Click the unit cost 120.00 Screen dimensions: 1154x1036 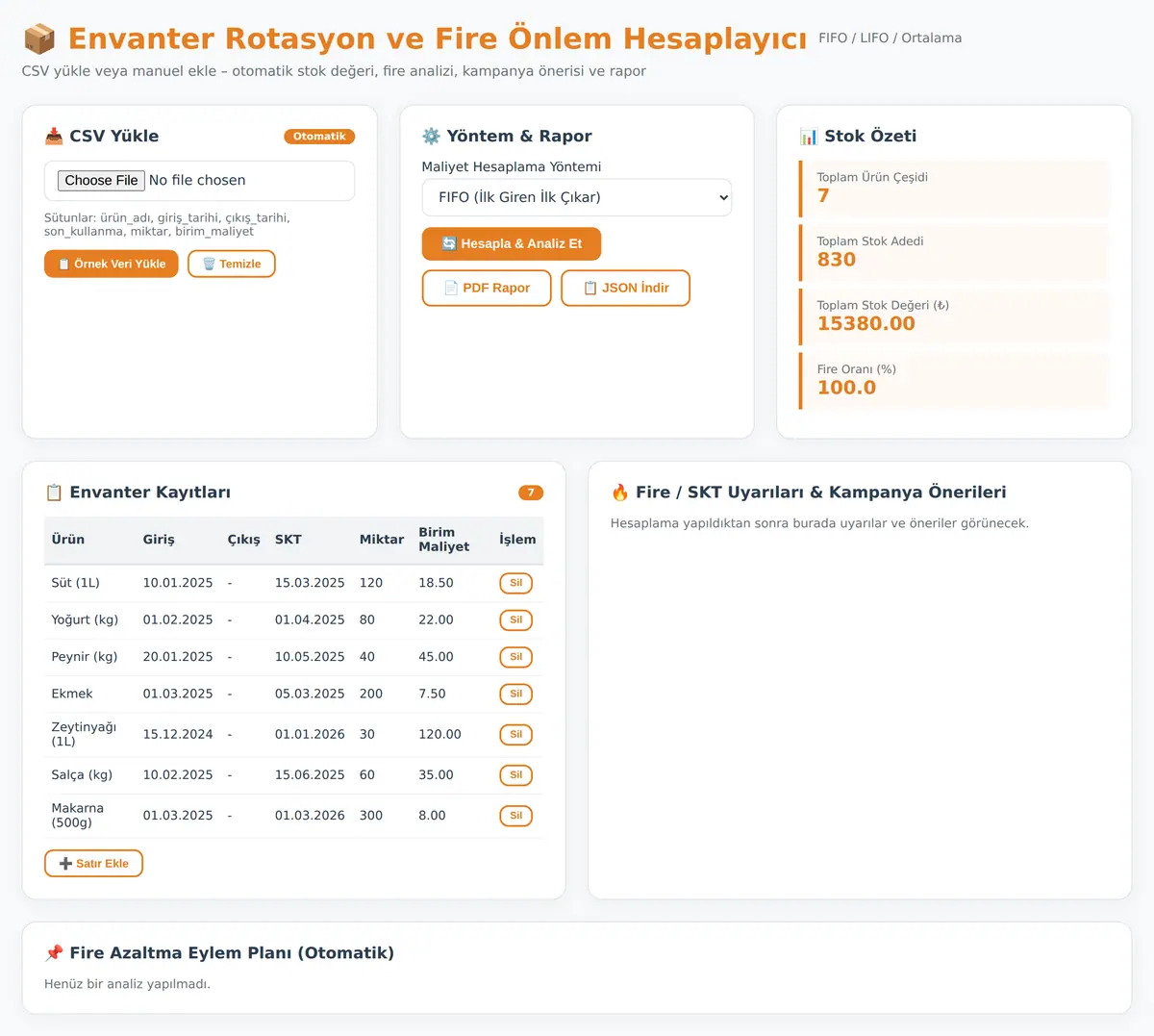click(x=439, y=735)
